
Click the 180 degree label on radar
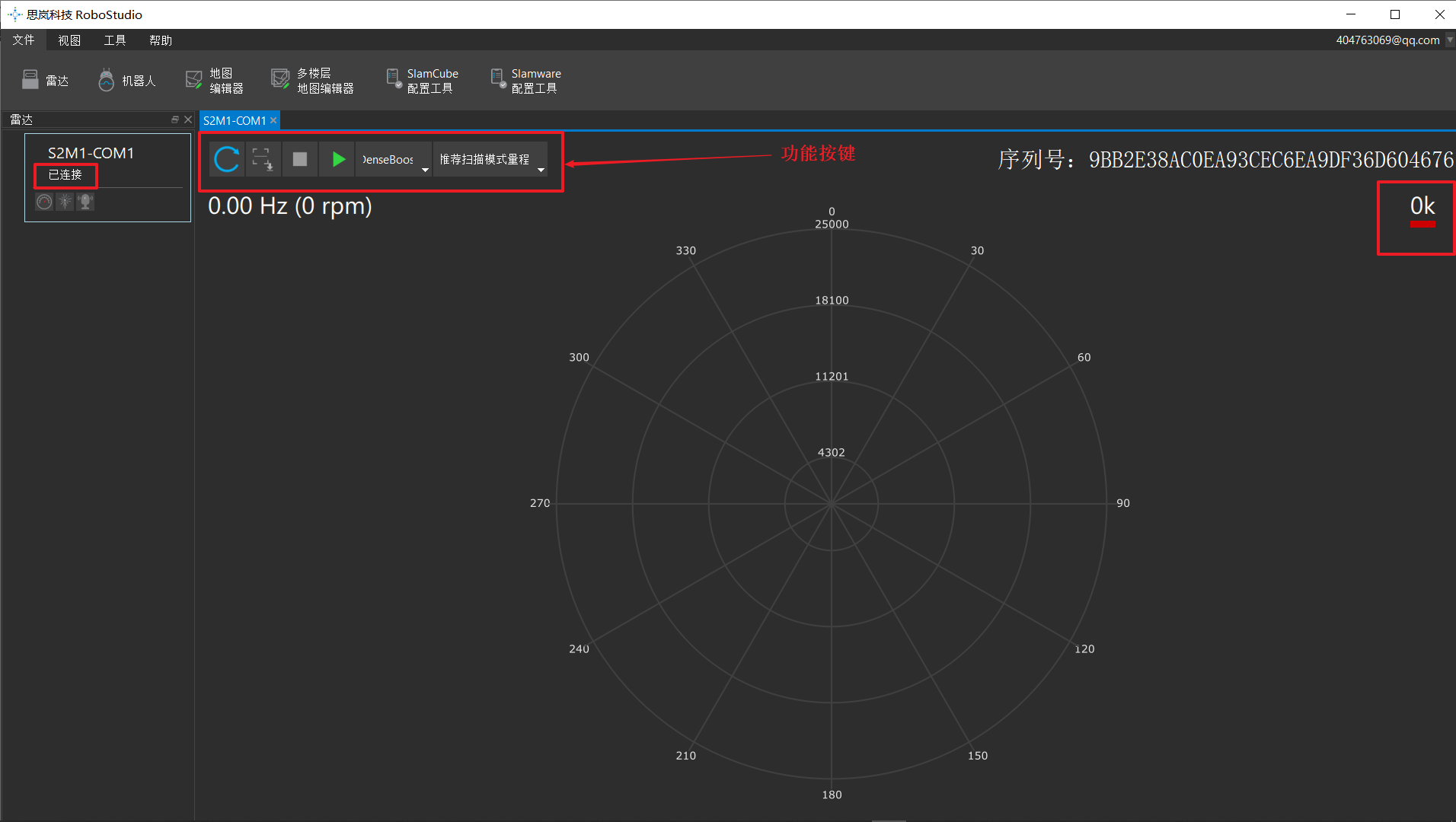832,795
